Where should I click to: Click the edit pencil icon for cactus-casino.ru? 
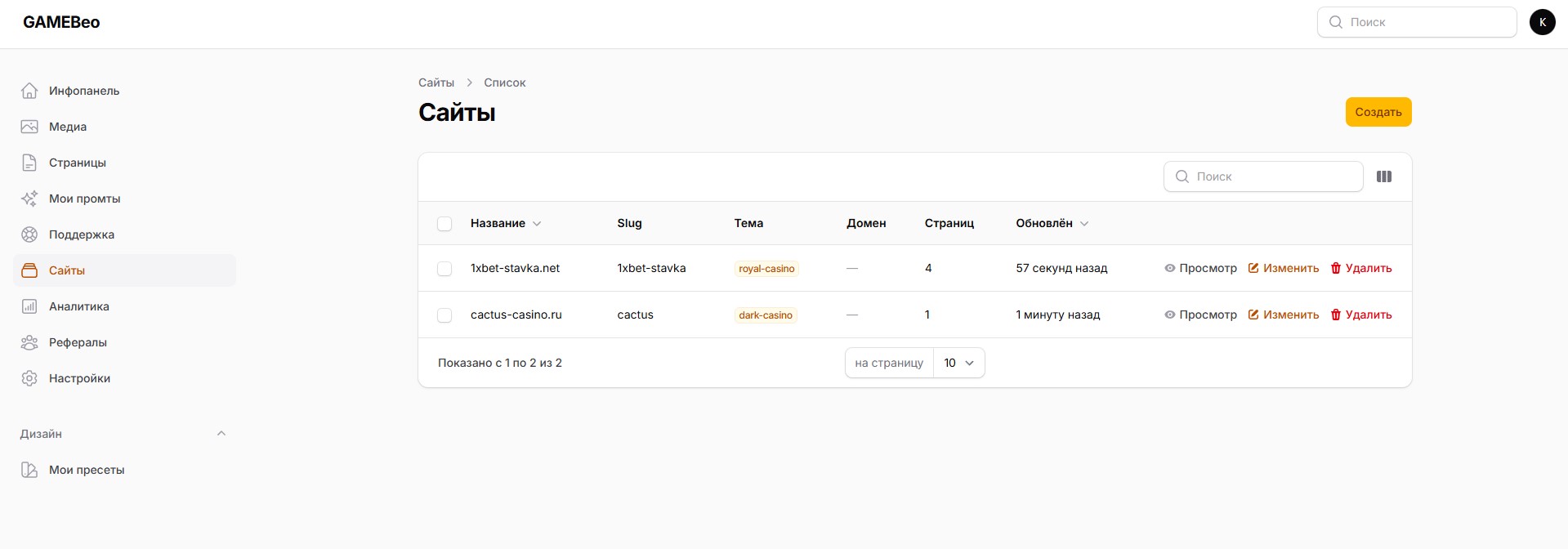[1253, 315]
